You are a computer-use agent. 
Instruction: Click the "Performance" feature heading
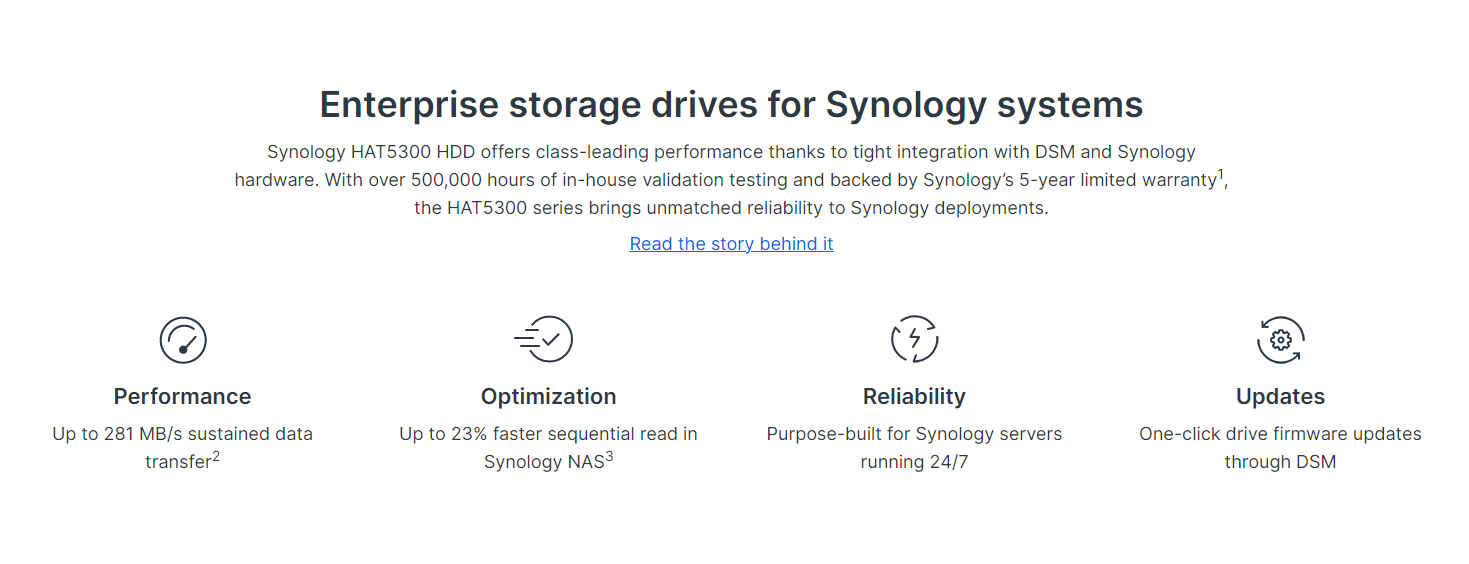182,397
